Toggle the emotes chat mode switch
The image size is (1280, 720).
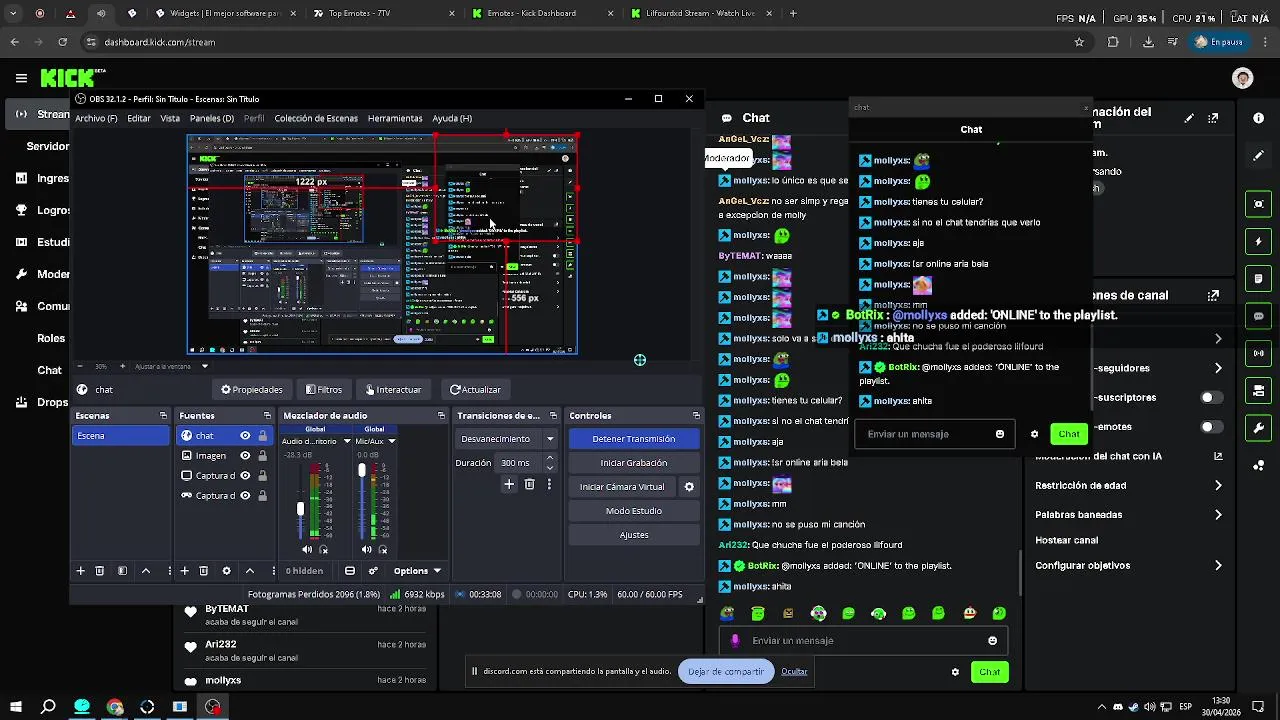[x=1210, y=427]
